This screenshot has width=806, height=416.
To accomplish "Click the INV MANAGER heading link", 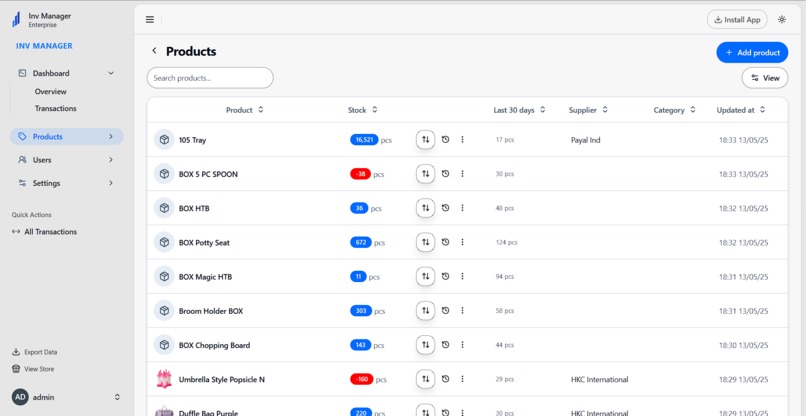I will (x=44, y=46).
